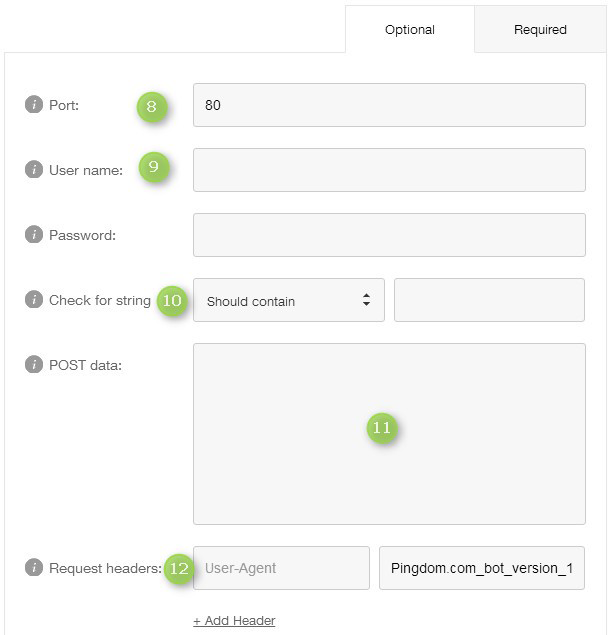
Task: Click into the User name field
Action: click(x=389, y=170)
